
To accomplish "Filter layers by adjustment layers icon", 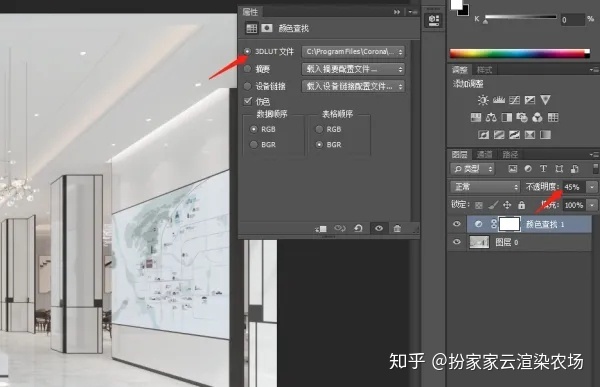I will click(528, 169).
